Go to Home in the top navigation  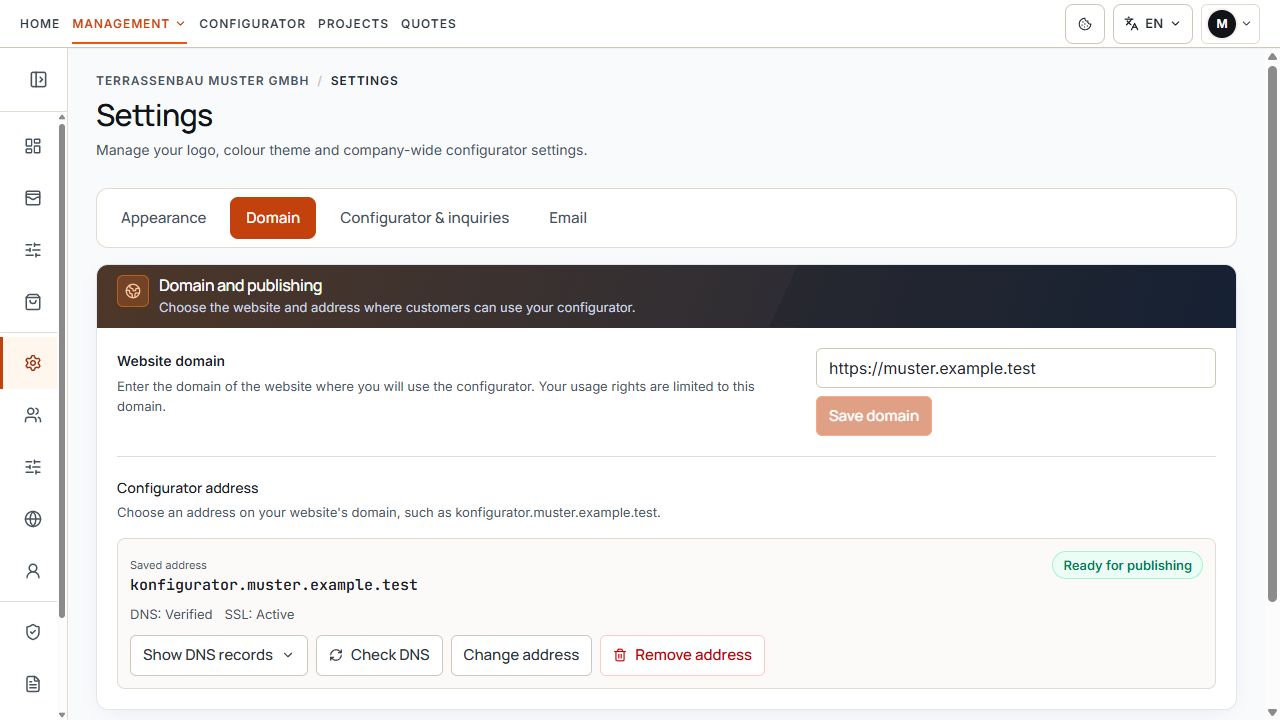(40, 23)
